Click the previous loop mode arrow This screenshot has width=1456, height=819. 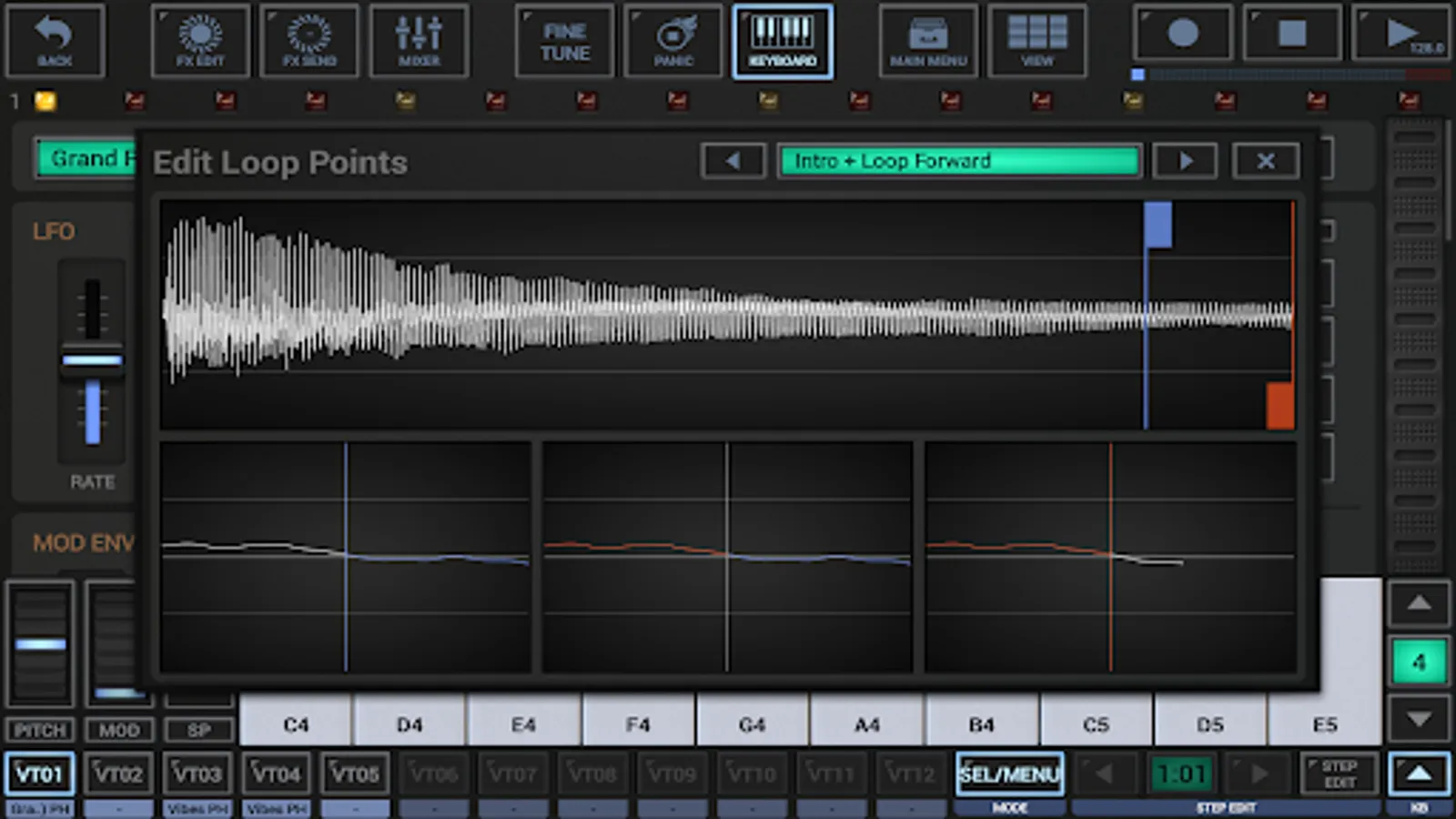[x=733, y=161]
